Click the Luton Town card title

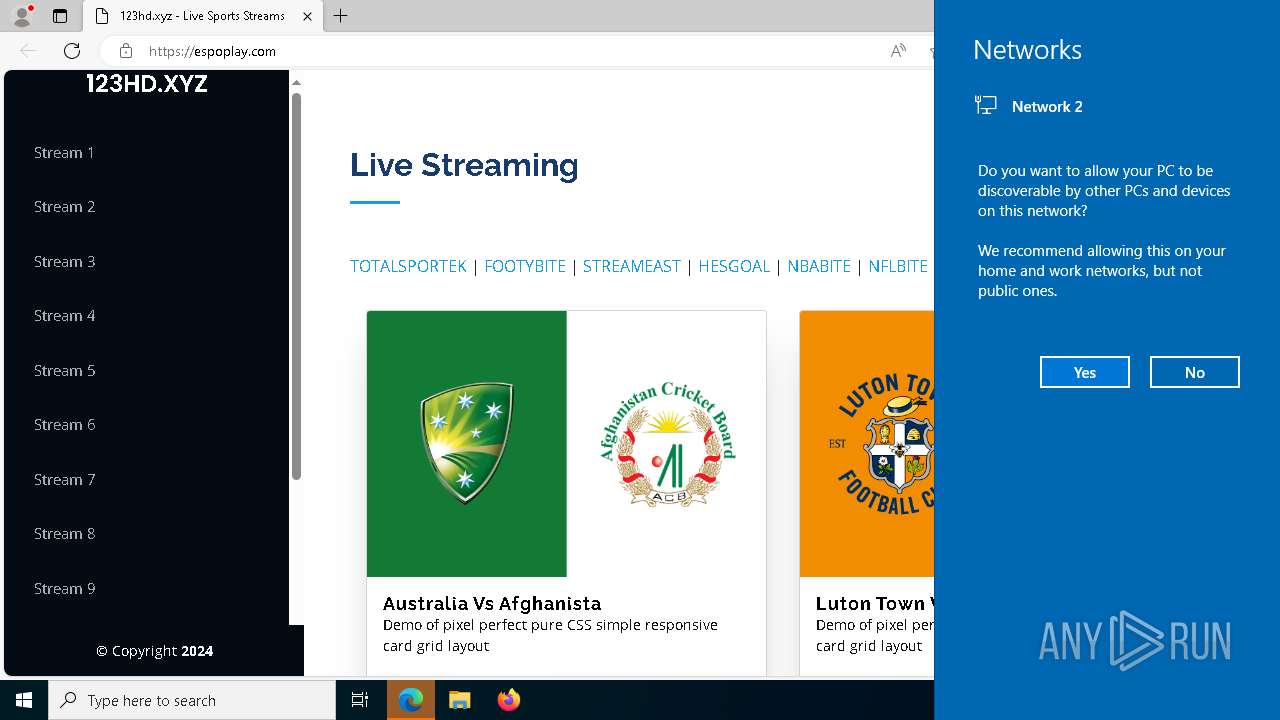(875, 603)
